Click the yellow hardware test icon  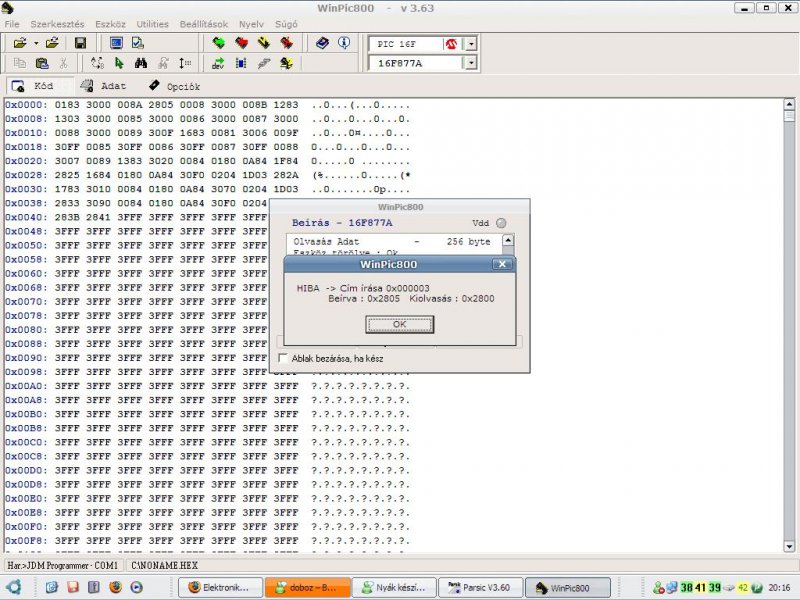pos(286,63)
